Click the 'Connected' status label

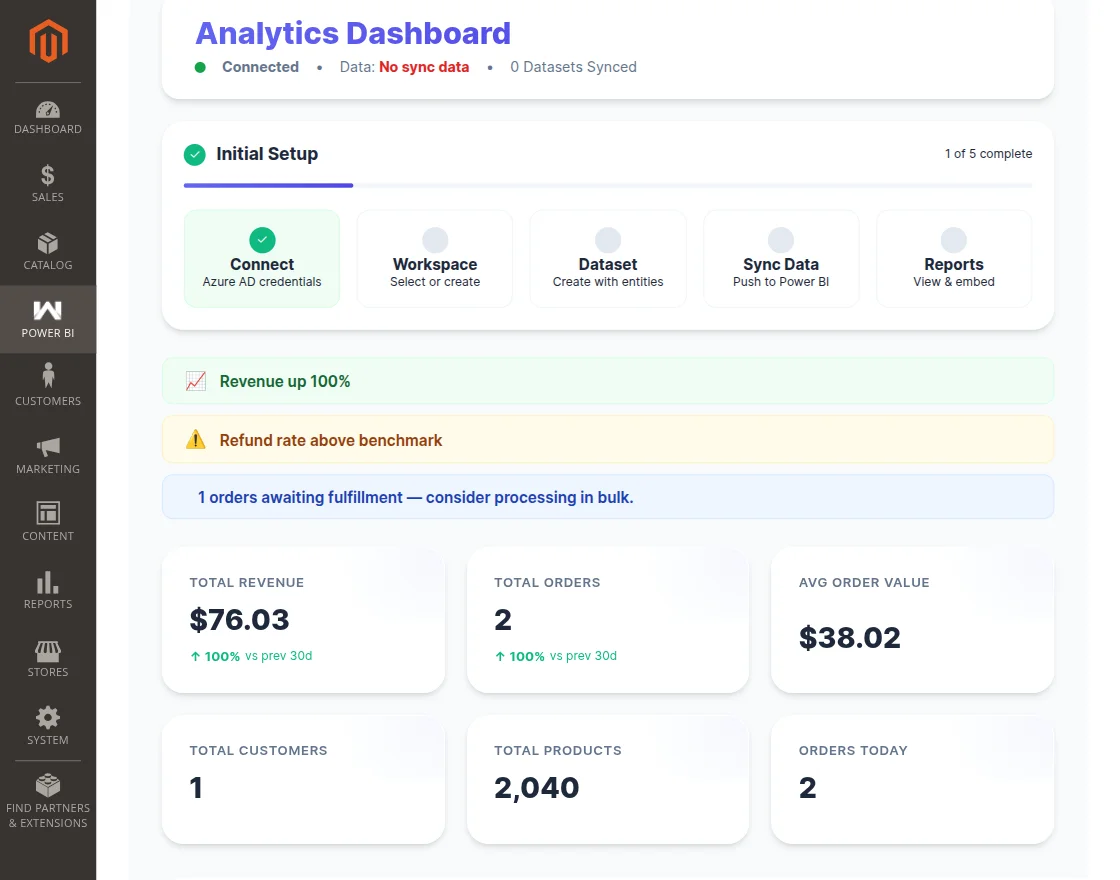261,67
